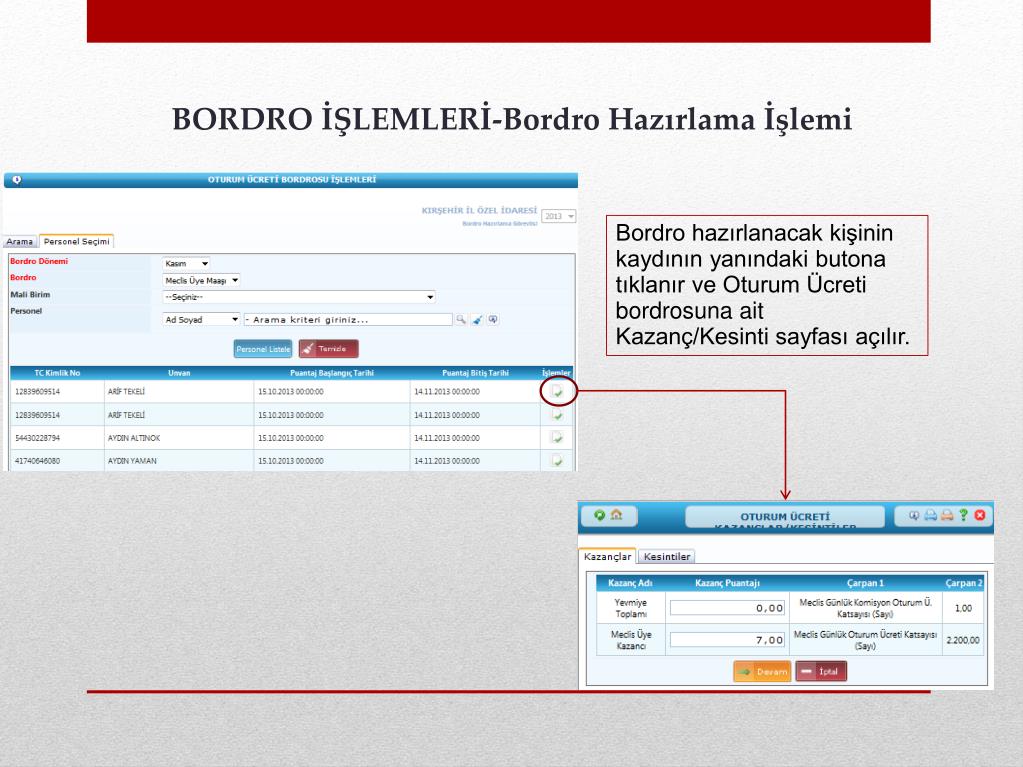Image resolution: width=1023 pixels, height=767 pixels.
Task: Click Puantaj Başlangıç Tarihi column header
Action: pos(331,373)
